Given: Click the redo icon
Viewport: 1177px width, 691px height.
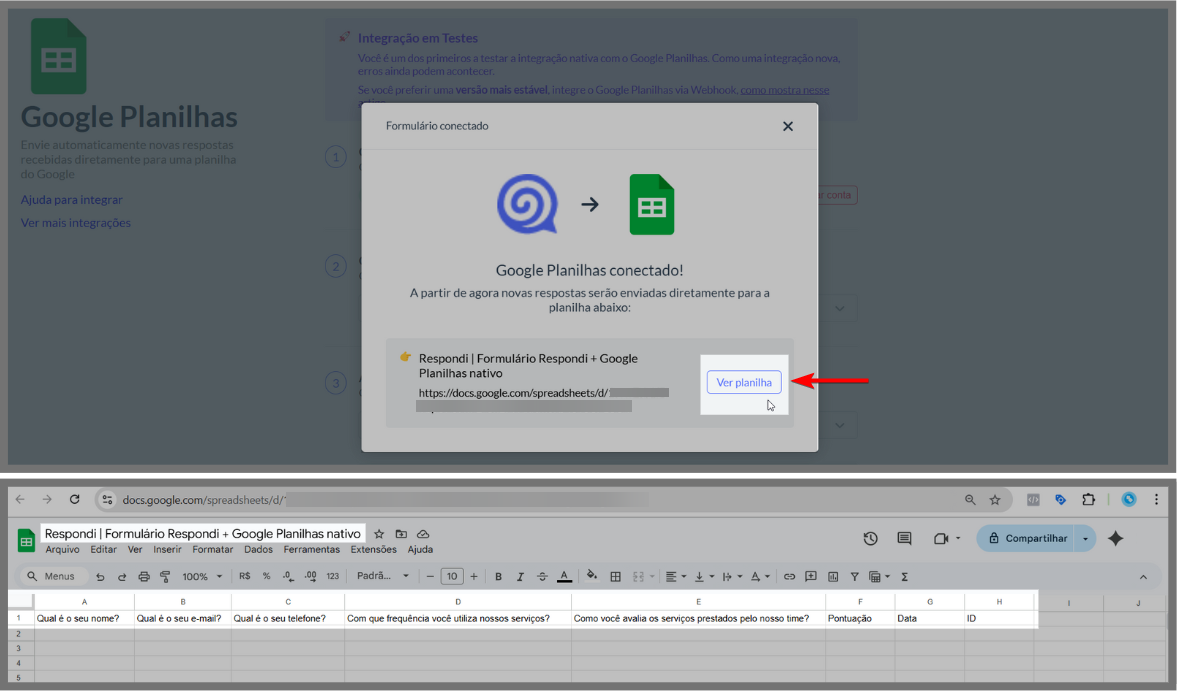Looking at the screenshot, I should 122,576.
